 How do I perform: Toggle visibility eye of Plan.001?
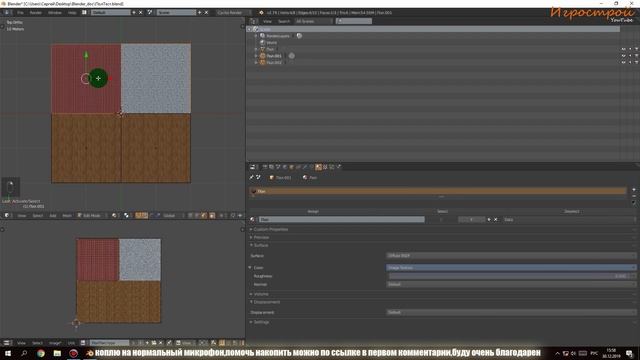tap(623, 56)
